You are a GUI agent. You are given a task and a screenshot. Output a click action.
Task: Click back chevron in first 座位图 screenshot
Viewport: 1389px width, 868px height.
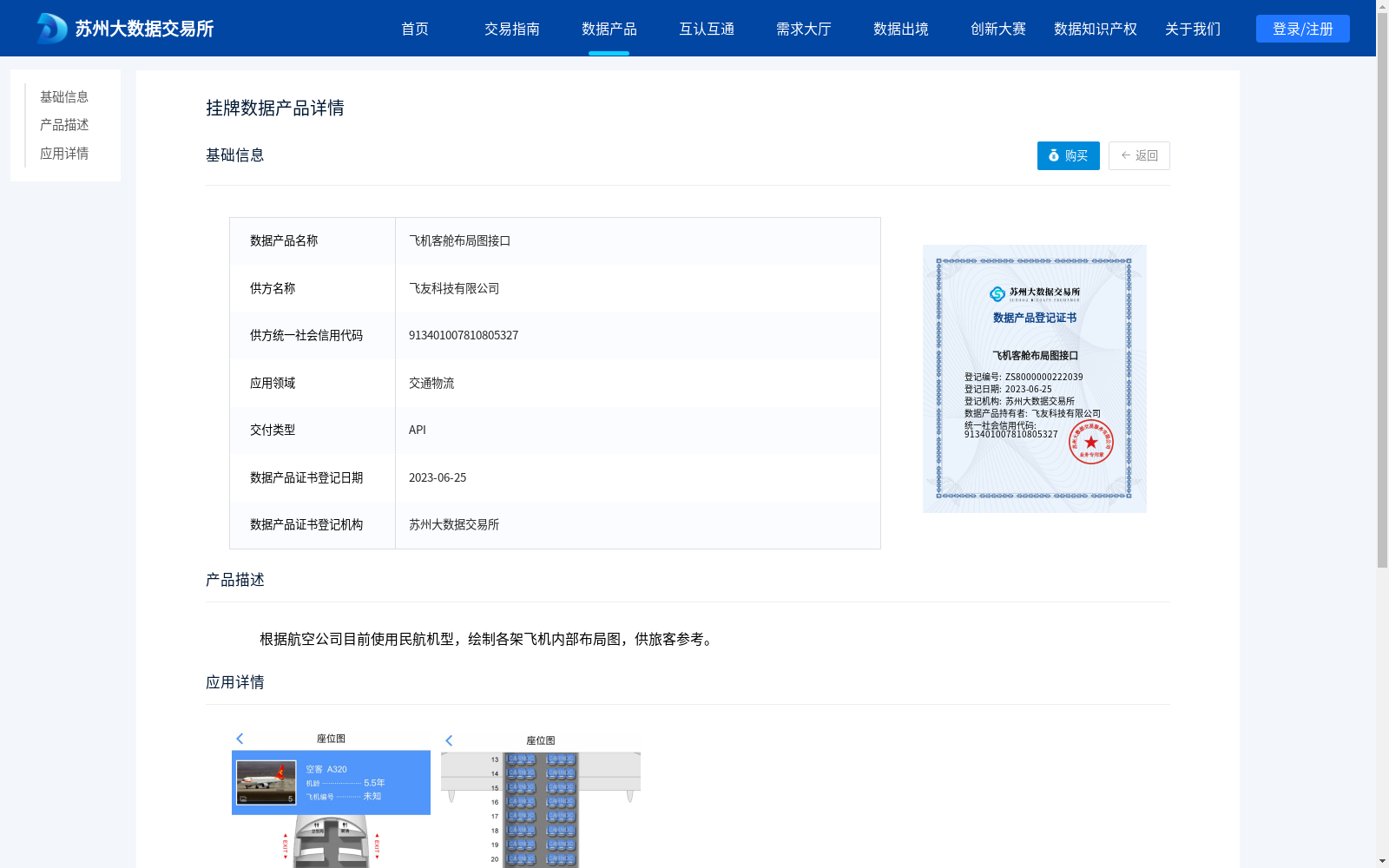(x=240, y=739)
